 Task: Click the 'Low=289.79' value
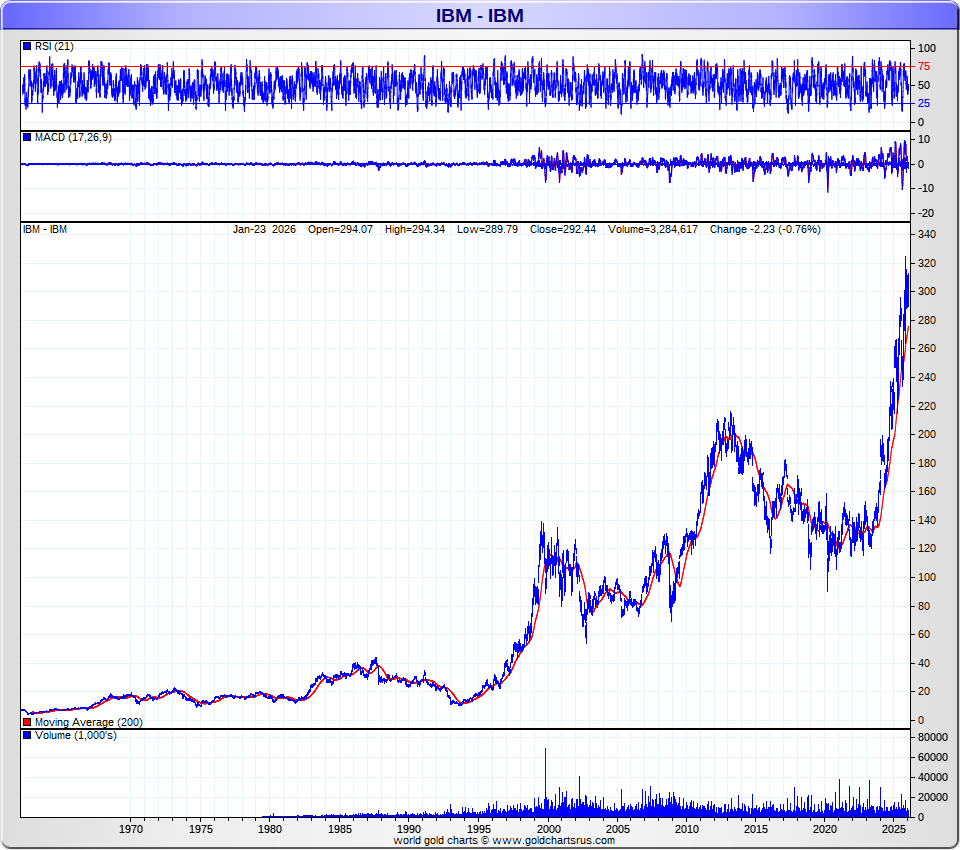[487, 229]
